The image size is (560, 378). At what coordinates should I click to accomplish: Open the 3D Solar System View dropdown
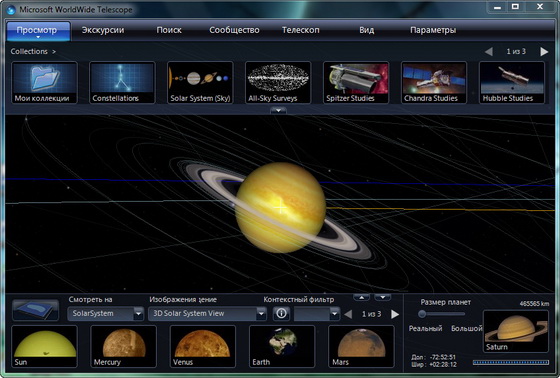pos(207,314)
